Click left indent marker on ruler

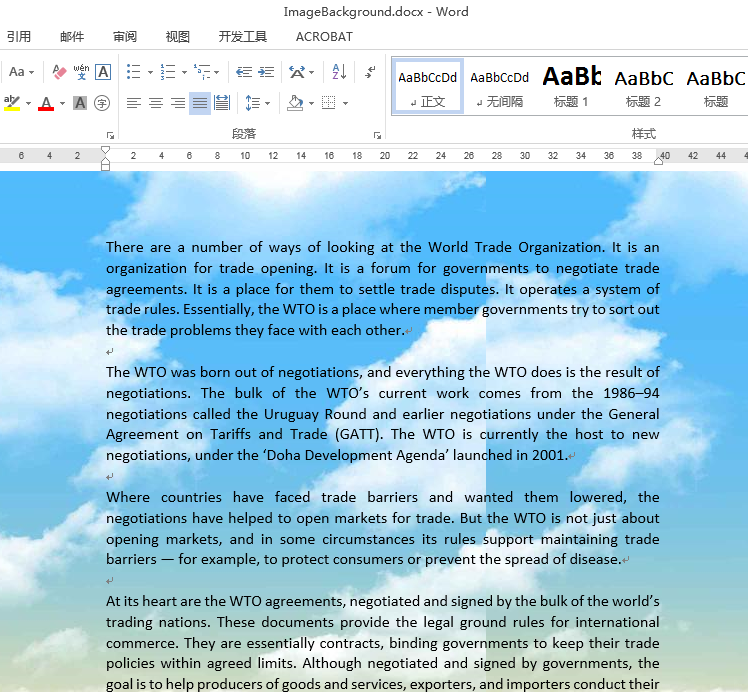(105, 166)
